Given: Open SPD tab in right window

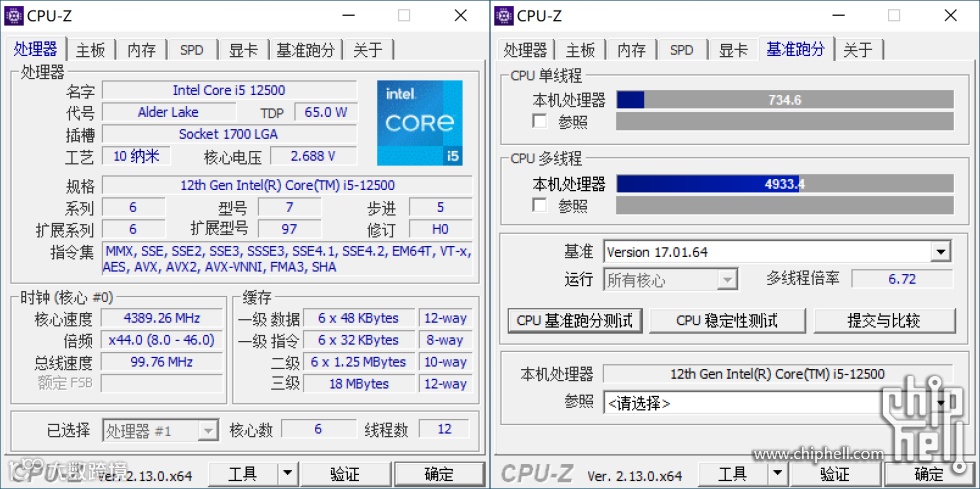Looking at the screenshot, I should (x=682, y=50).
